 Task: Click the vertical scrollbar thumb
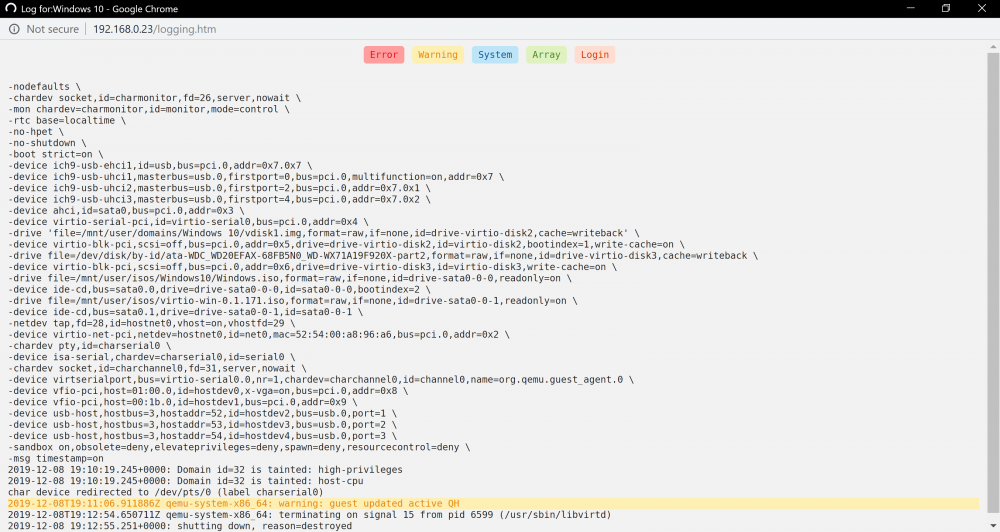[993, 284]
